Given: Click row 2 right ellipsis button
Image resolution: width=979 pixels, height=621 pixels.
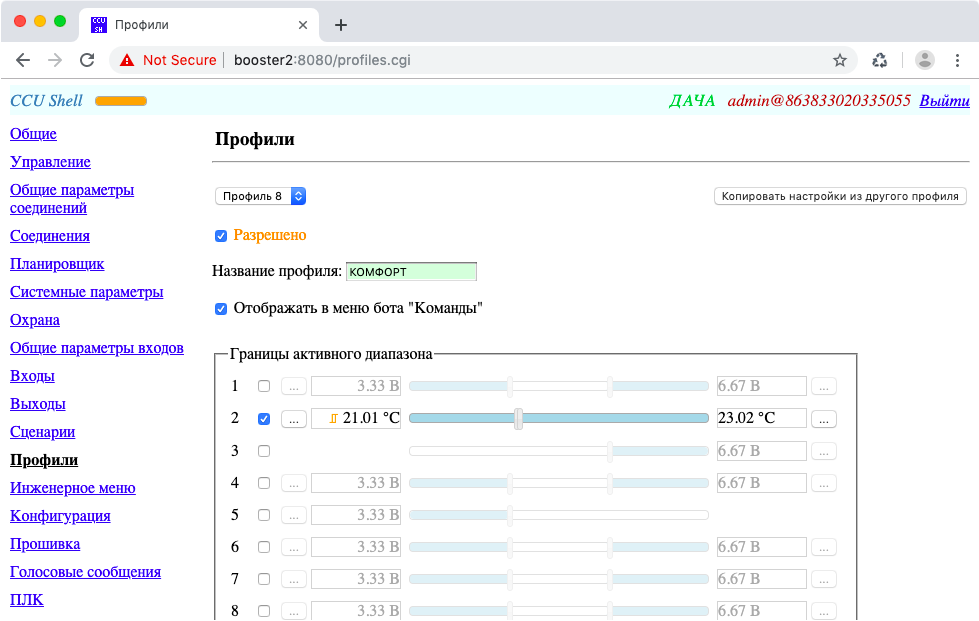Looking at the screenshot, I should click(x=824, y=419).
